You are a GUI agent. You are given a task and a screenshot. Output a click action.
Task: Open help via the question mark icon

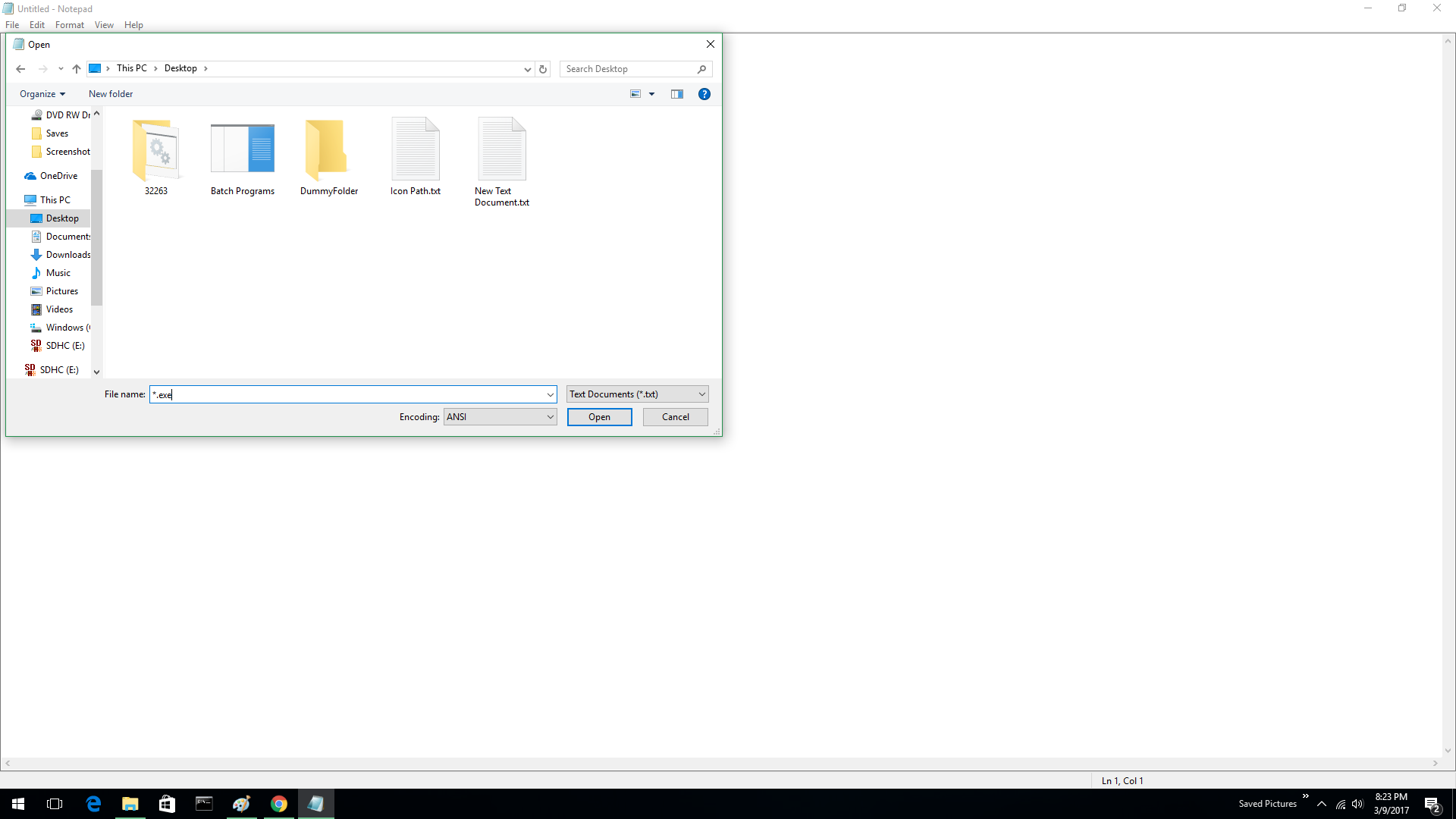[704, 94]
